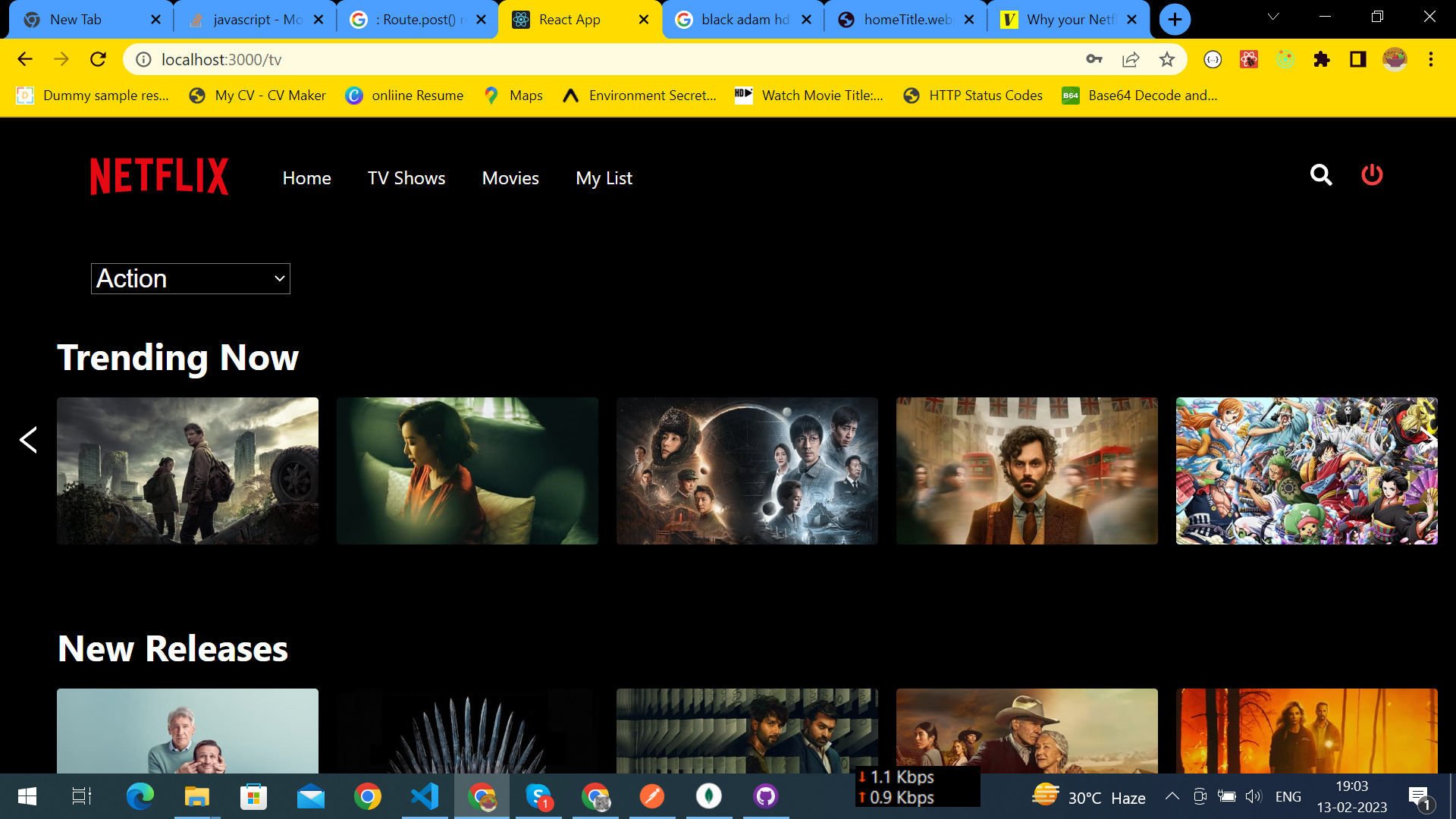The width and height of the screenshot is (1456, 819).
Task: Open GitHub Desktop from the taskbar
Action: [766, 796]
